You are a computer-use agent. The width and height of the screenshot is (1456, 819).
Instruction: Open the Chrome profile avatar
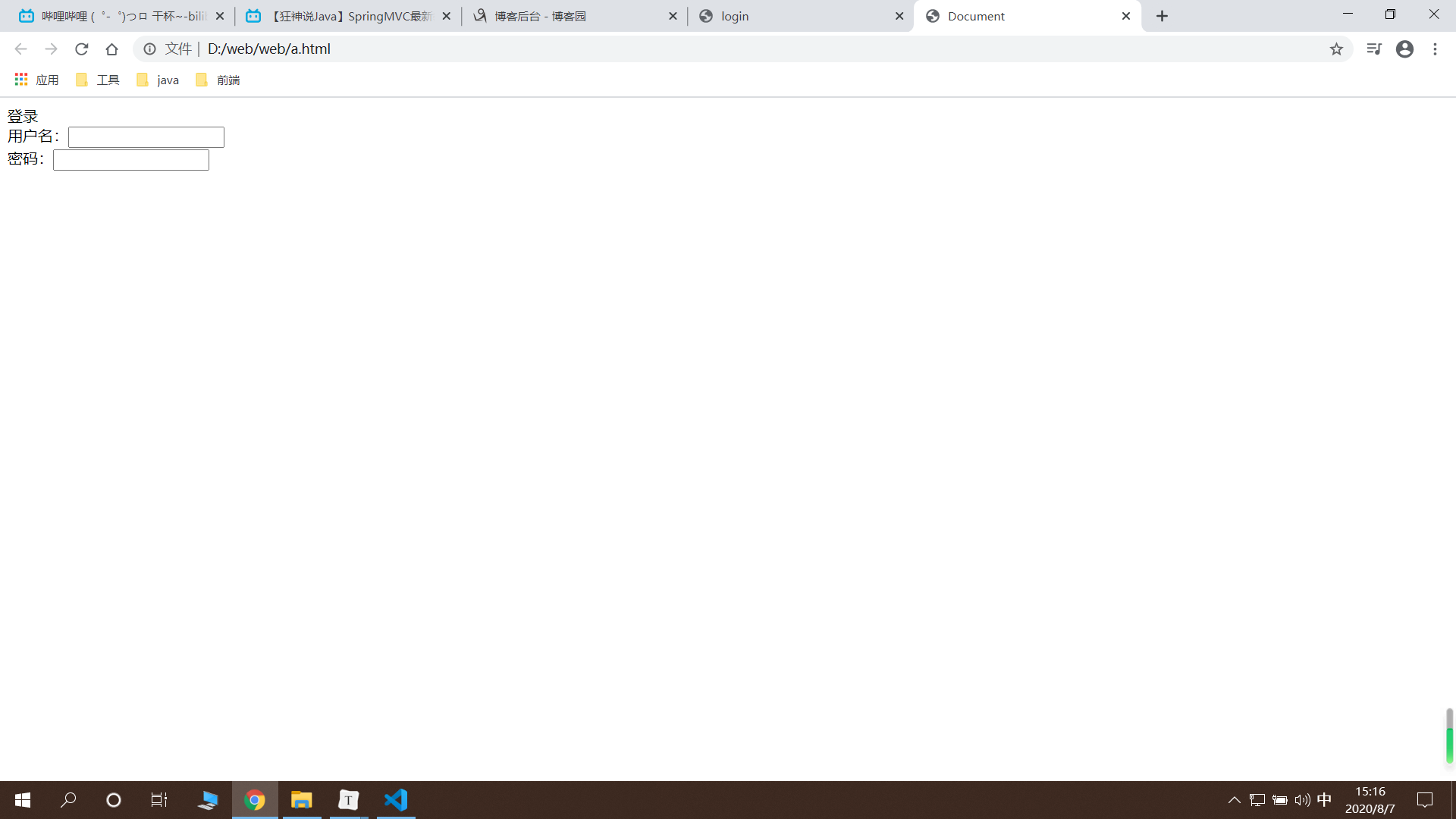tap(1404, 49)
